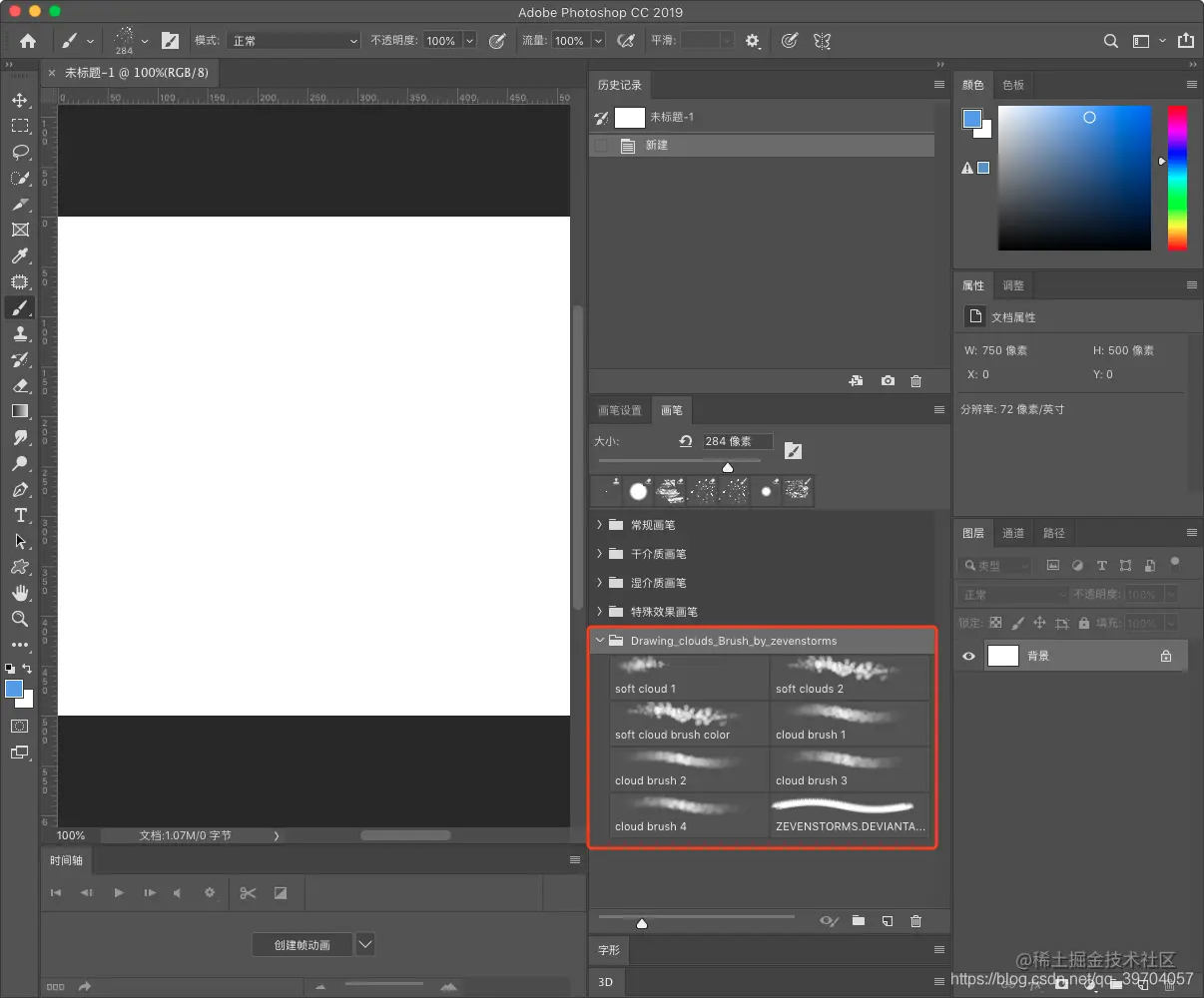This screenshot has height=998, width=1204.
Task: Click the brush size slider handle
Action: tap(728, 467)
